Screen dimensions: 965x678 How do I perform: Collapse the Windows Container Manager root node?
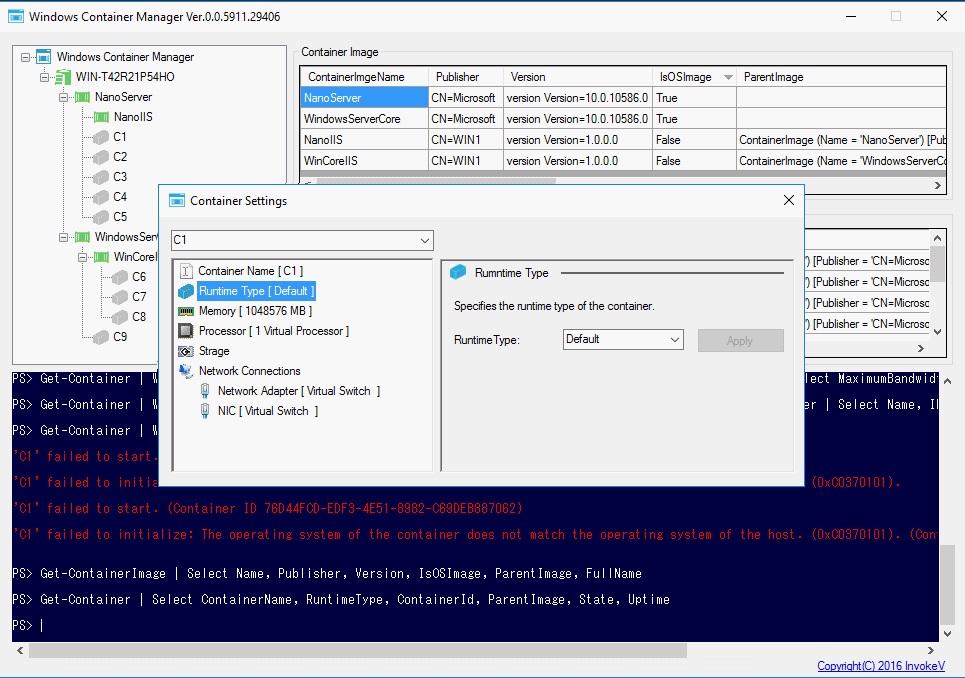click(25, 57)
